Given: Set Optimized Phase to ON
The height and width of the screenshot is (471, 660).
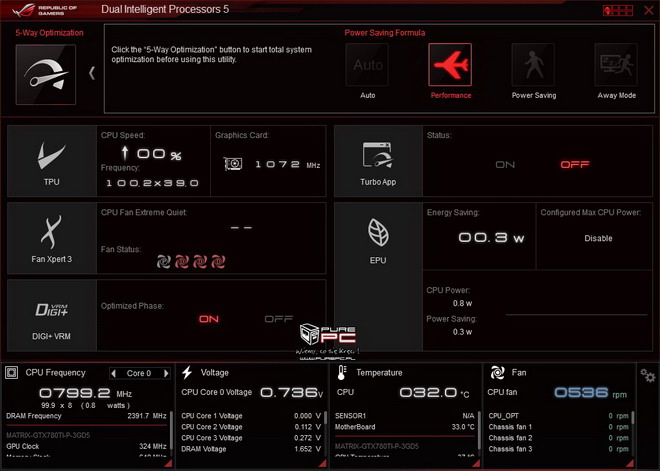Looking at the screenshot, I should 209,319.
